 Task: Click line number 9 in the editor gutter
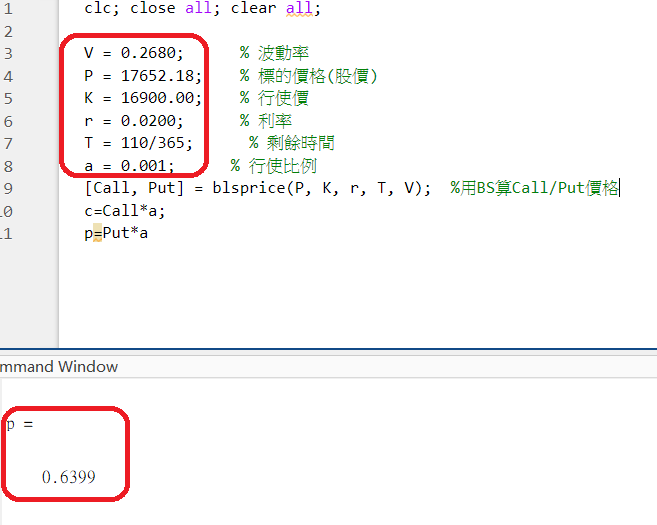(x=8, y=187)
